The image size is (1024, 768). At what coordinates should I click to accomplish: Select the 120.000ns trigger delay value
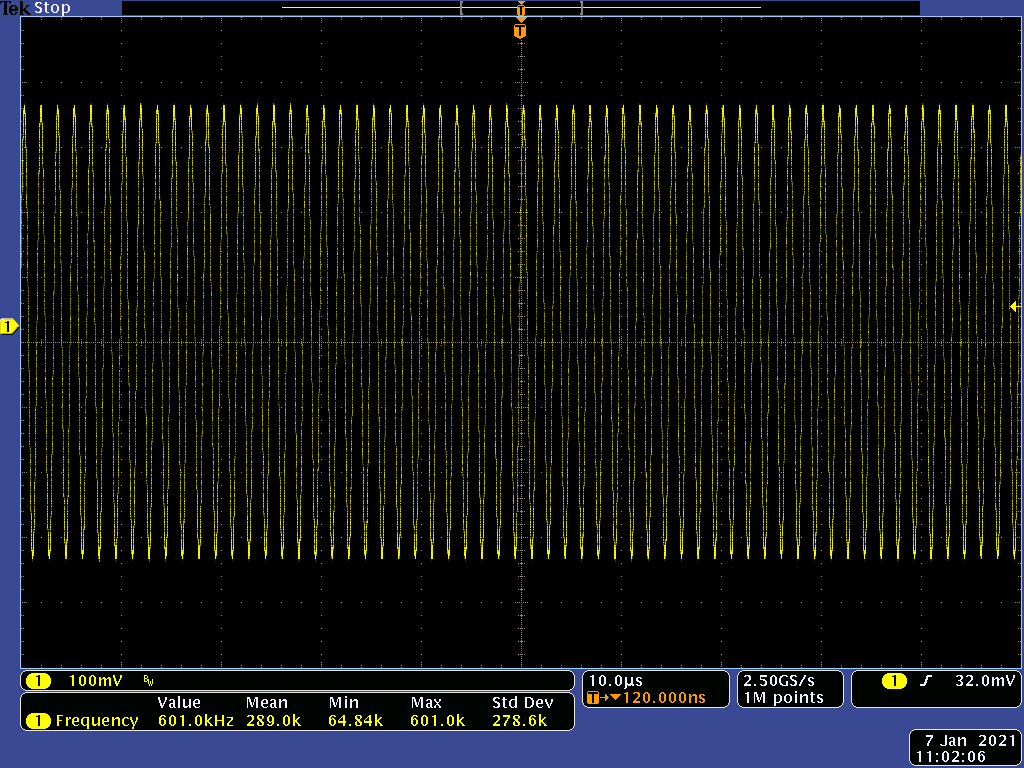[663, 698]
